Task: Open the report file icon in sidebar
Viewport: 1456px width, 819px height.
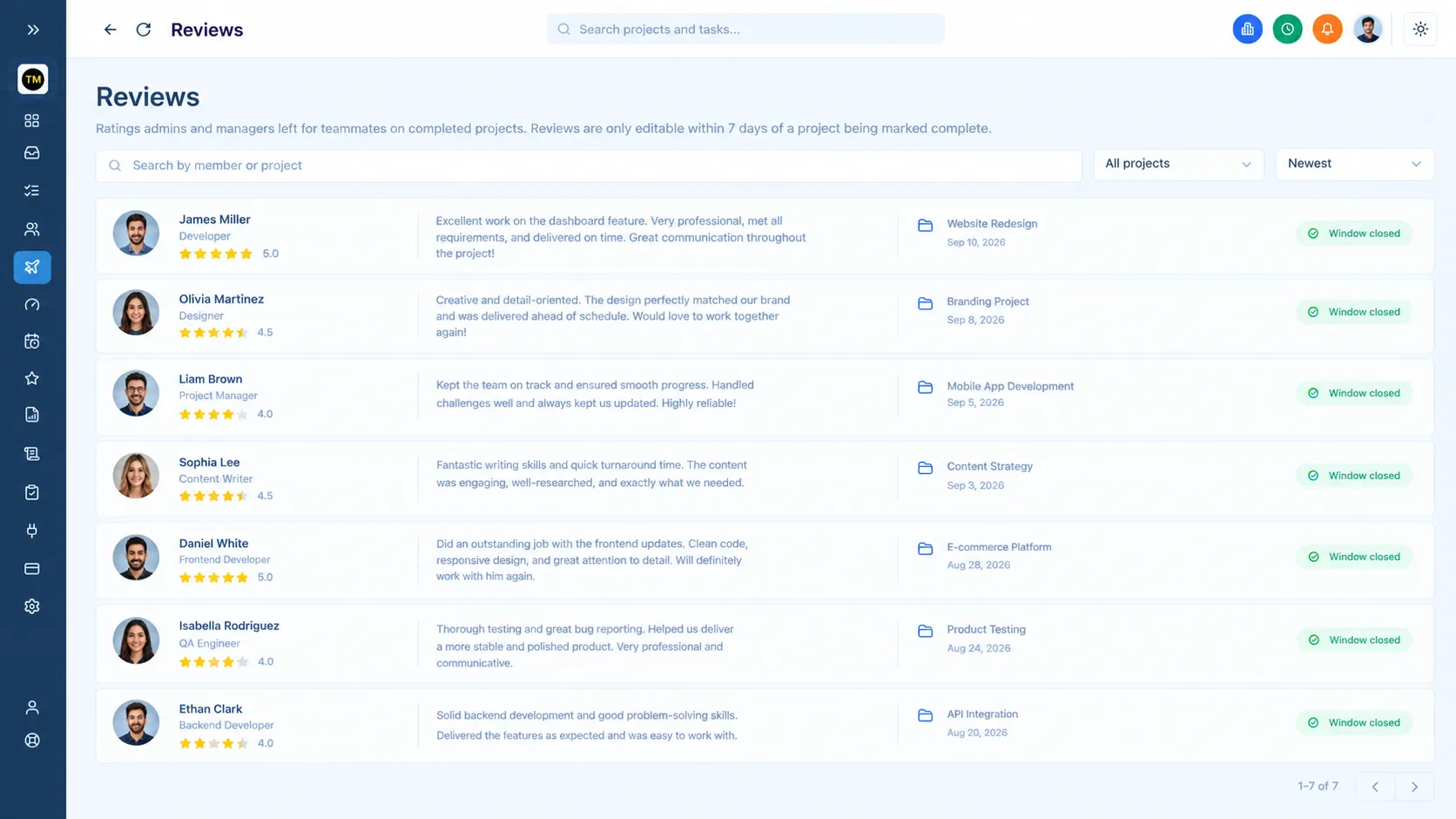Action: [x=32, y=415]
